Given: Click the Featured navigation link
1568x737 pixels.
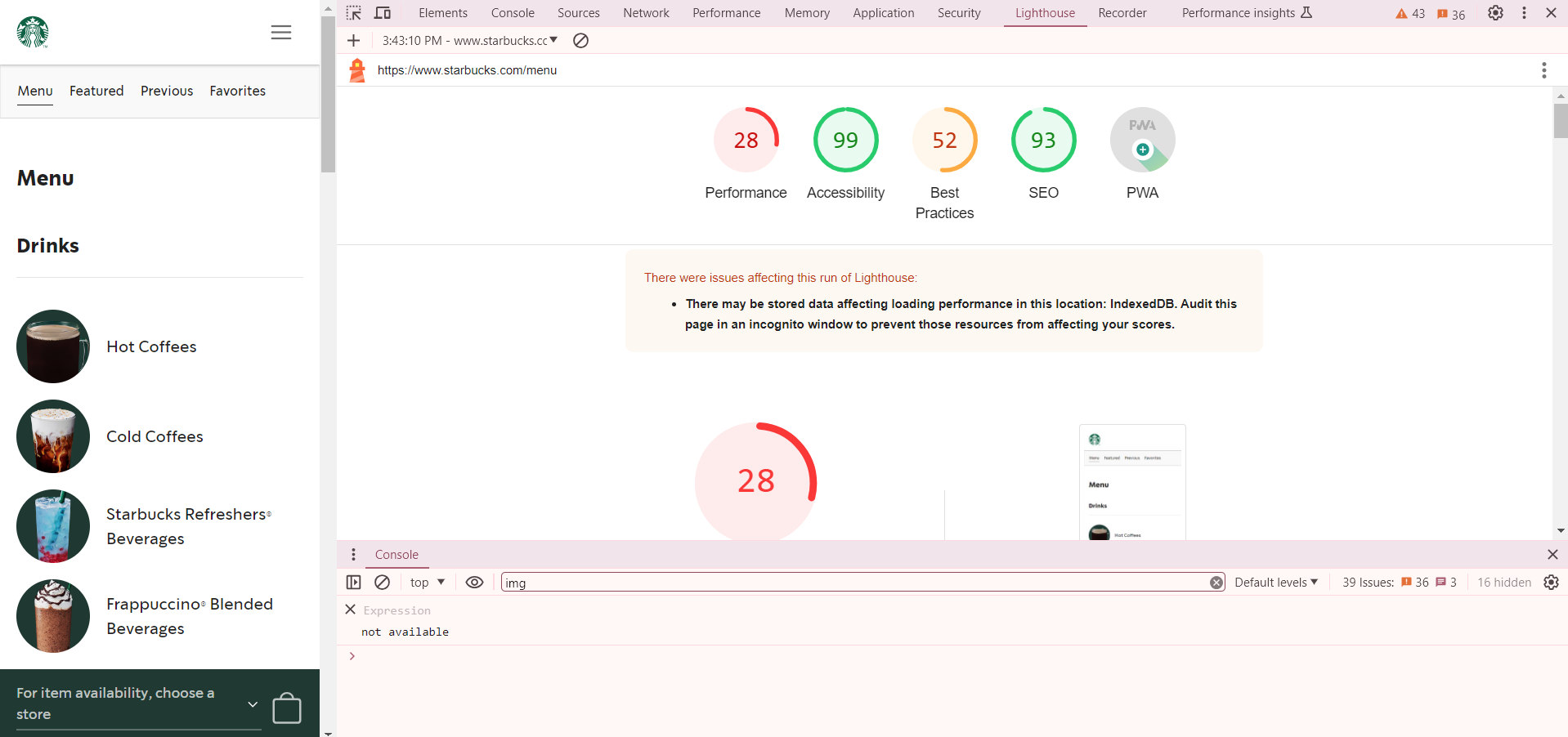Looking at the screenshot, I should (96, 91).
